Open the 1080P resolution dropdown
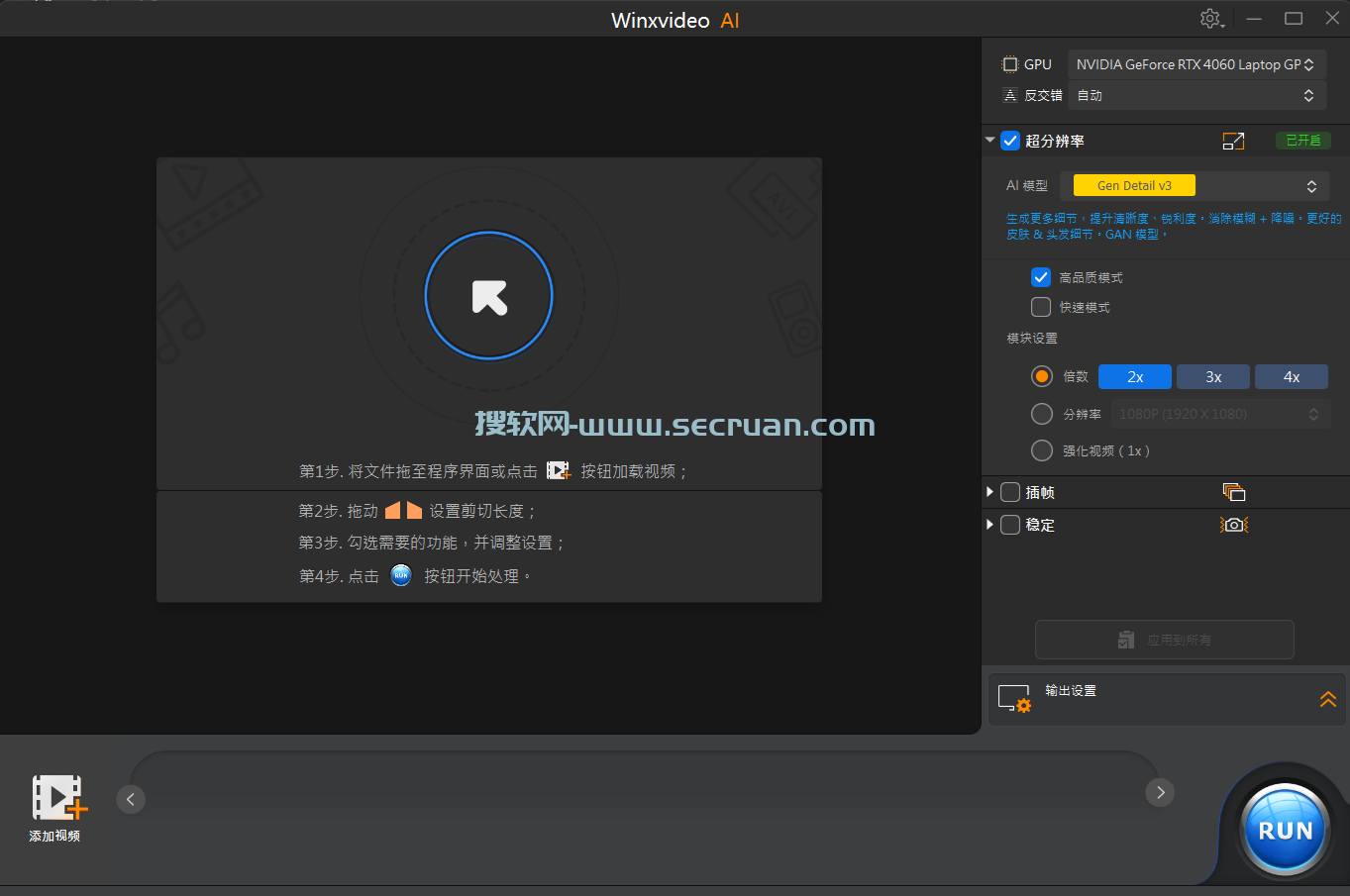 pos(1219,414)
